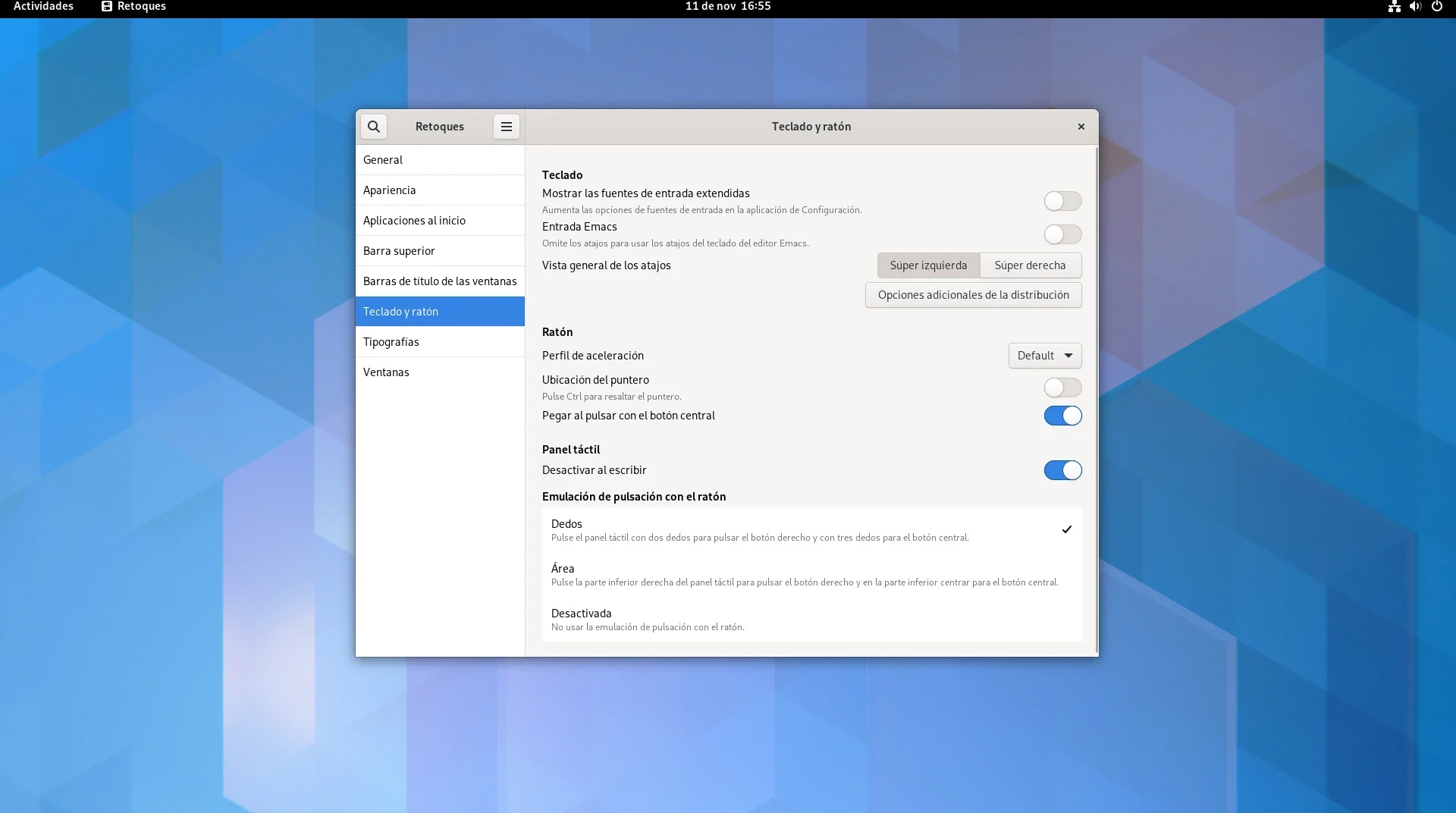
Task: Open the Perfil de aceleración dropdown
Action: click(x=1044, y=356)
